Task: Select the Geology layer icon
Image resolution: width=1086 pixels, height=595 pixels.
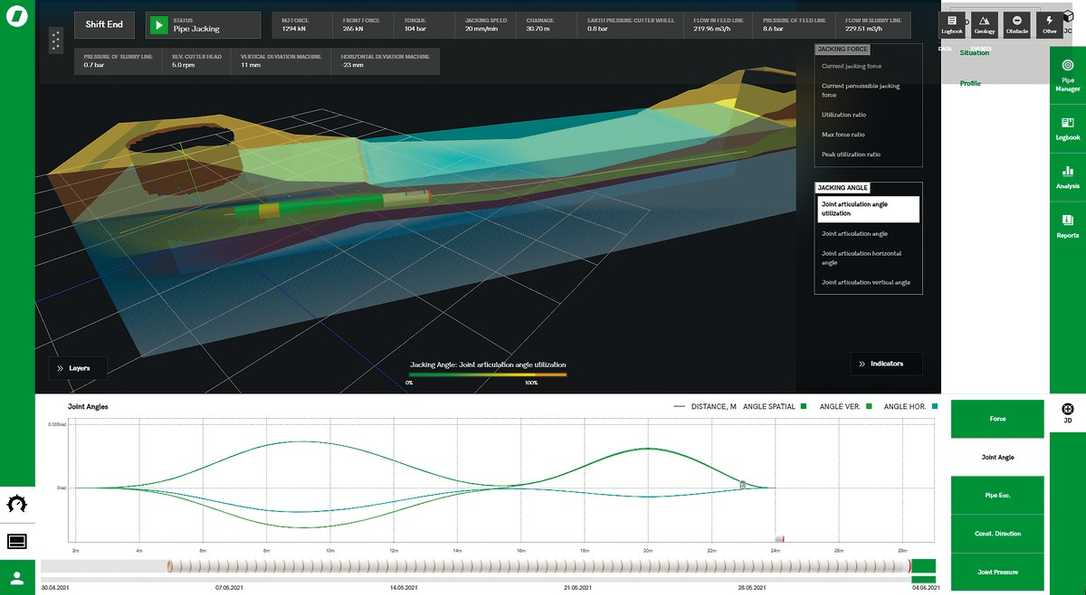Action: [984, 23]
